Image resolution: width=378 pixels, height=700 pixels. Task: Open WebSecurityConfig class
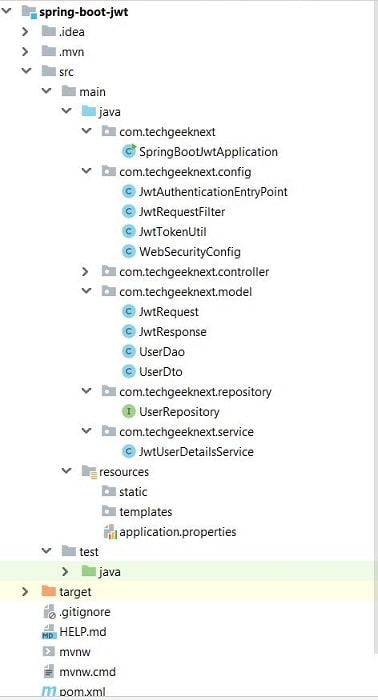(190, 252)
